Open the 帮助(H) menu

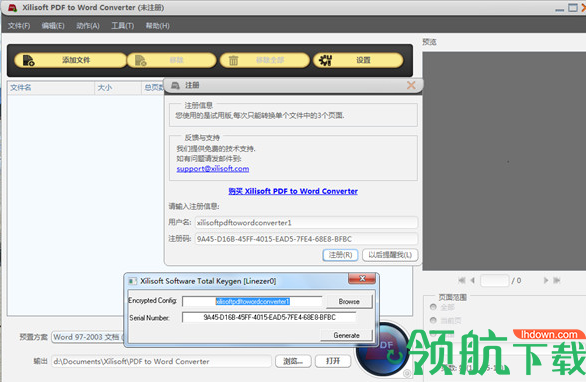[x=157, y=26]
